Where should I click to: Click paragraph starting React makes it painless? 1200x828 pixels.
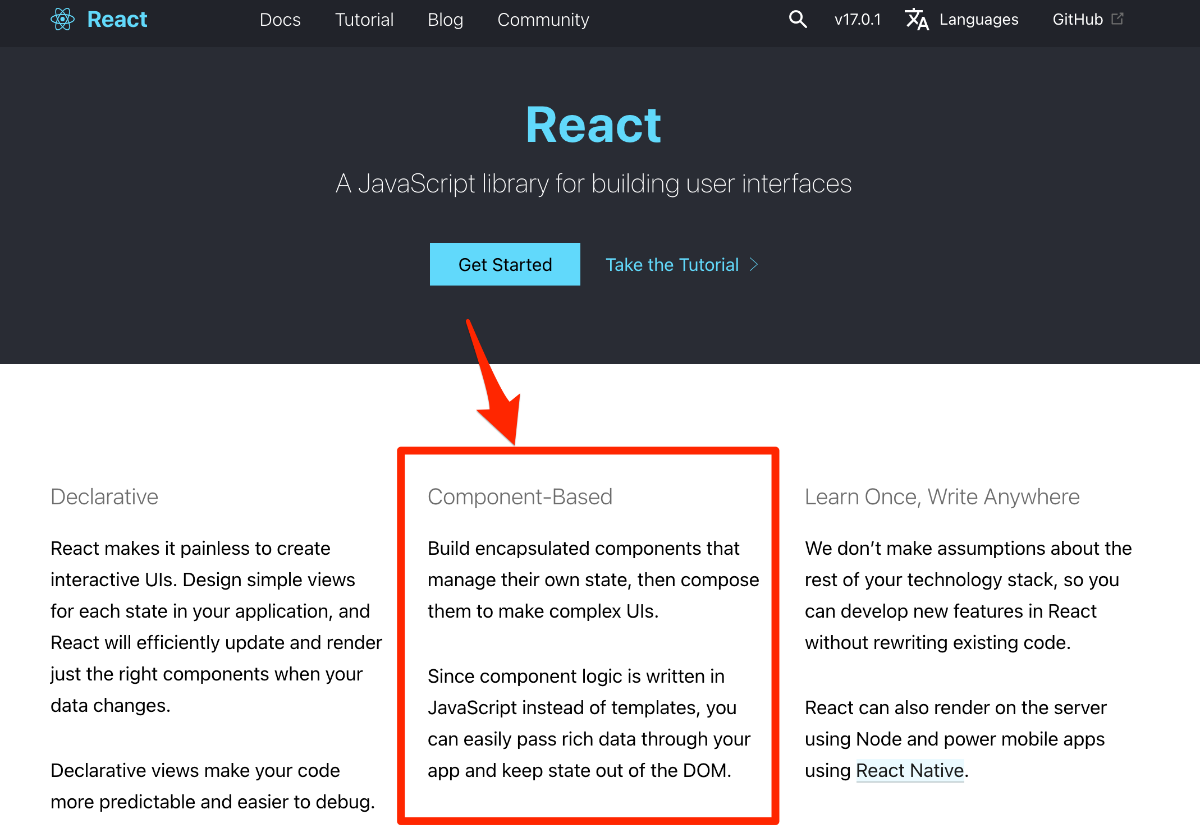click(216, 627)
